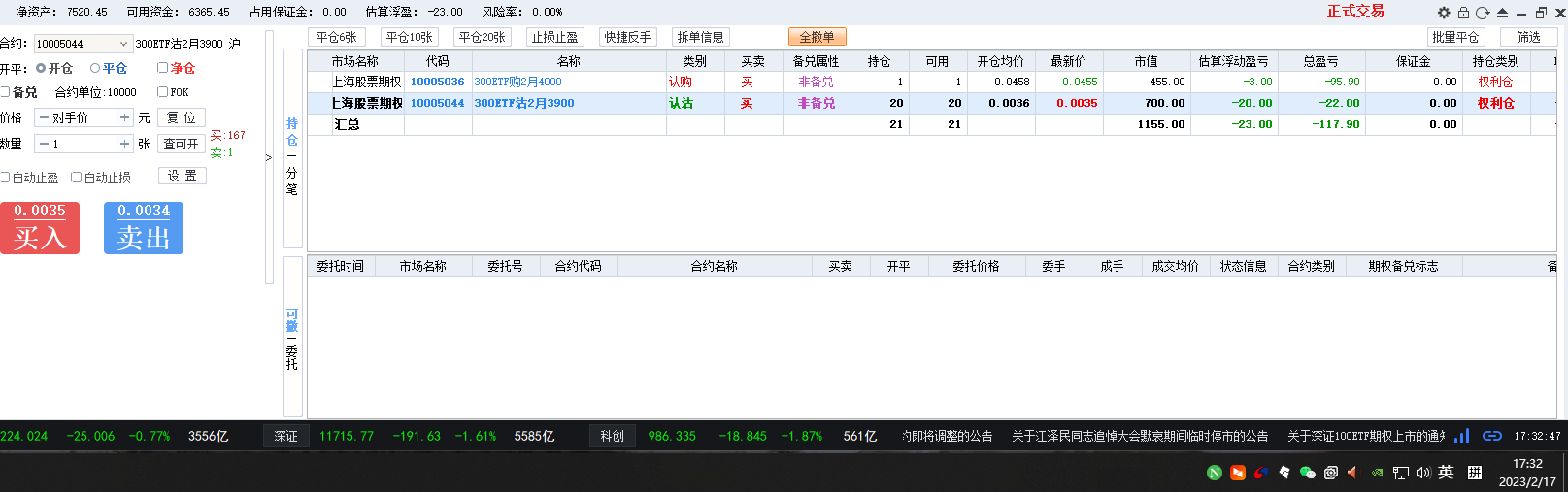
Task: Tick the 自动止盈 checkbox
Action: [6, 178]
